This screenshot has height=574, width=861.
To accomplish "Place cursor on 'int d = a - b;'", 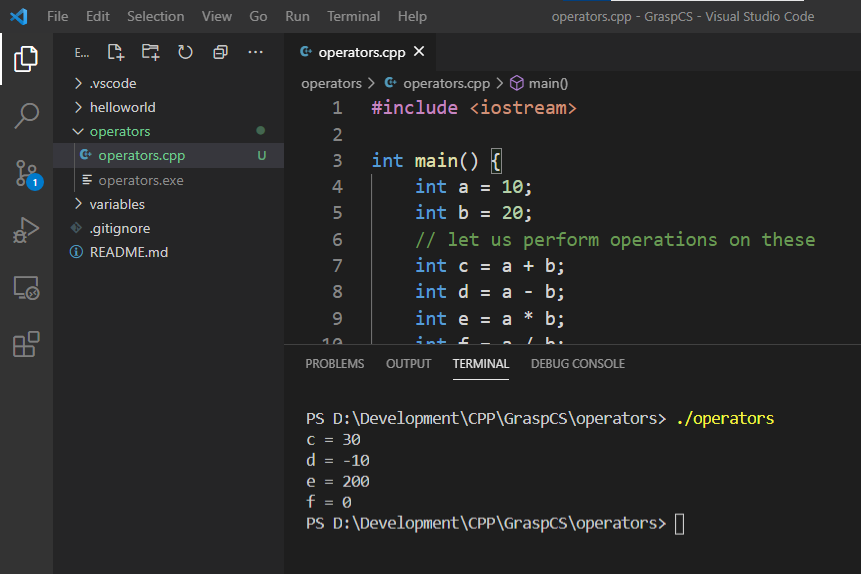I will pyautogui.click(x=490, y=292).
